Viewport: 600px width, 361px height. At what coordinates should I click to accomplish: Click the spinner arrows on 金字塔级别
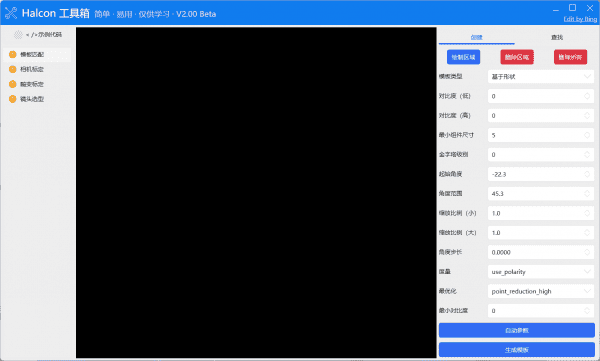(587, 155)
